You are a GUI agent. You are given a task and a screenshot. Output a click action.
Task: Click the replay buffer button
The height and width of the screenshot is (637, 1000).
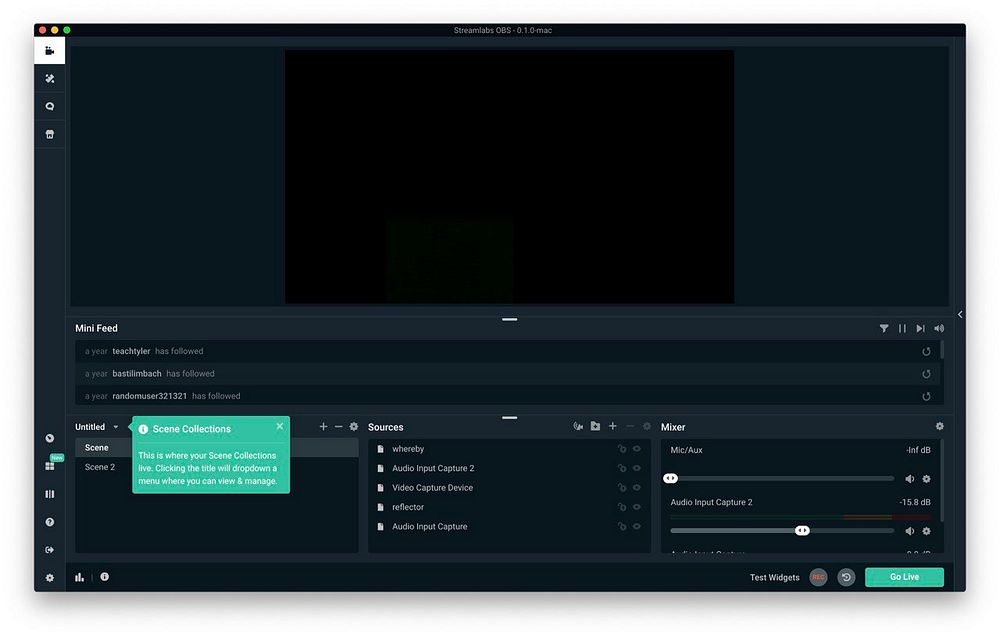pos(846,577)
